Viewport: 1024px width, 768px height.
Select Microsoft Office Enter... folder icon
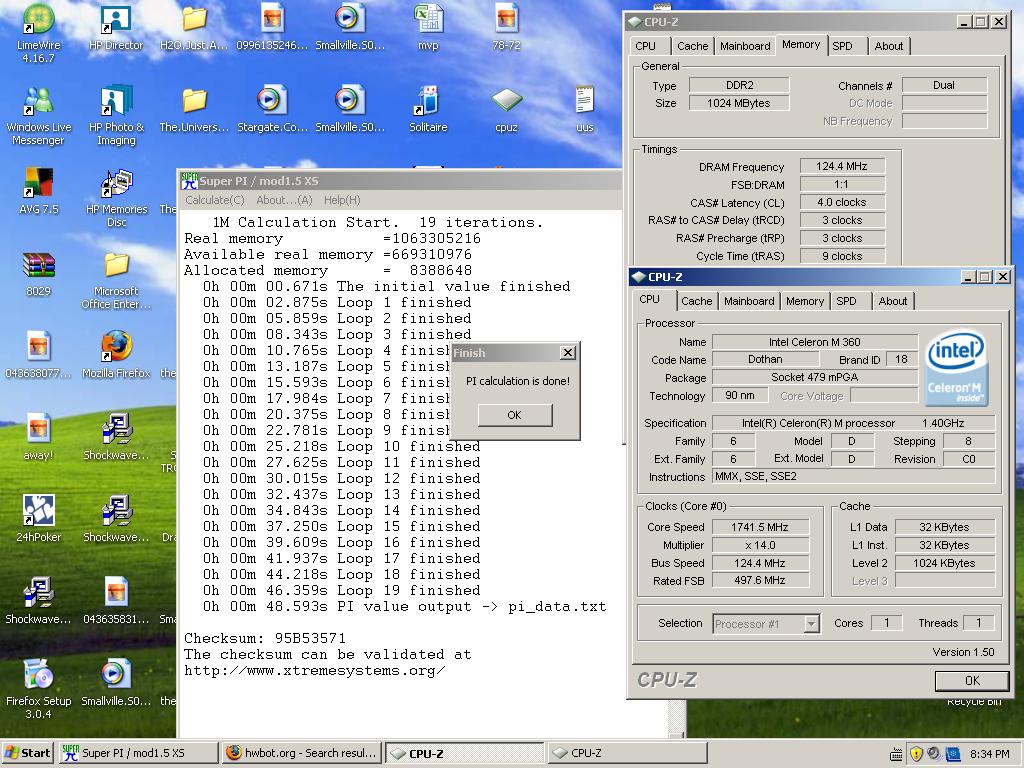coord(116,280)
